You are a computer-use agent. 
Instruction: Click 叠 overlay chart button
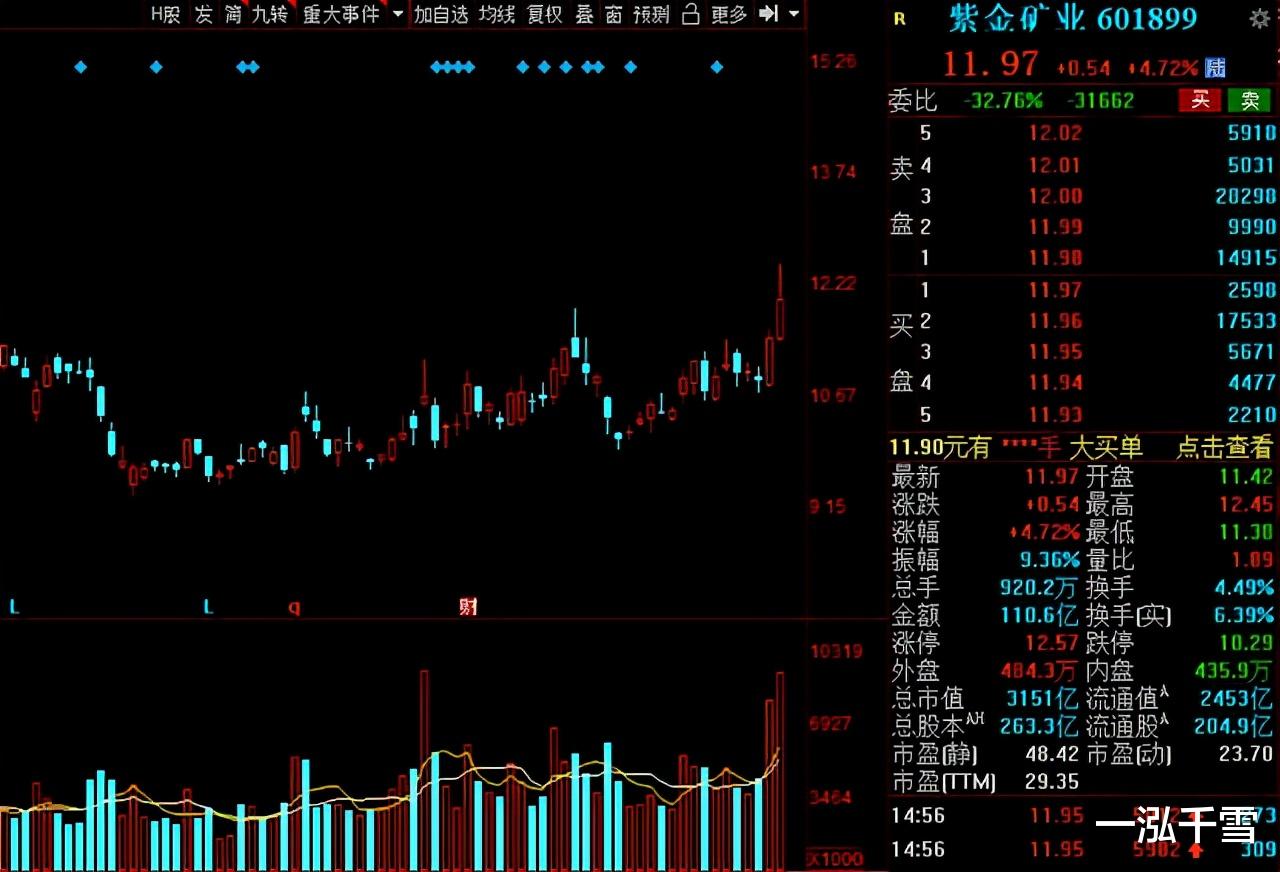click(x=585, y=14)
